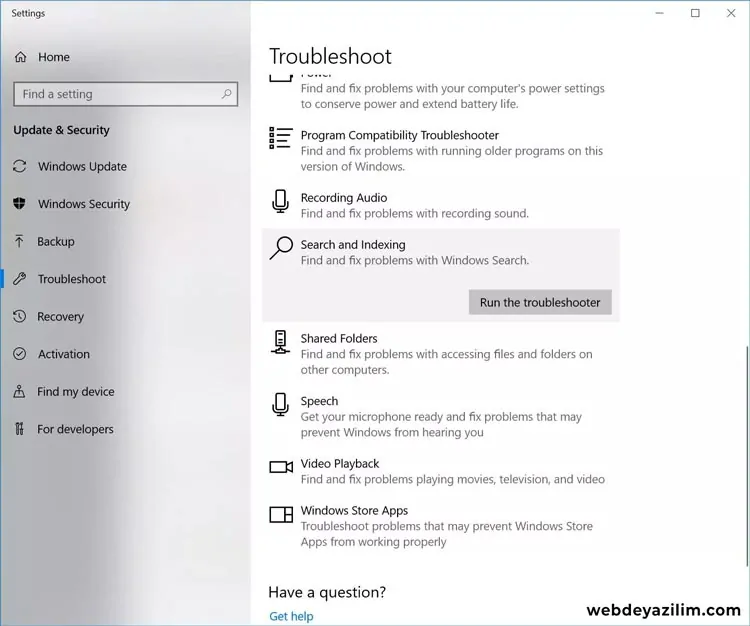This screenshot has width=750, height=626.
Task: Click the Video Playback camera icon
Action: tap(281, 467)
